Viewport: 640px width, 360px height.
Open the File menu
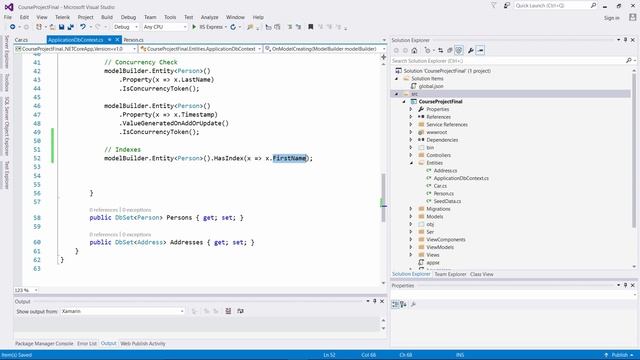point(8,17)
